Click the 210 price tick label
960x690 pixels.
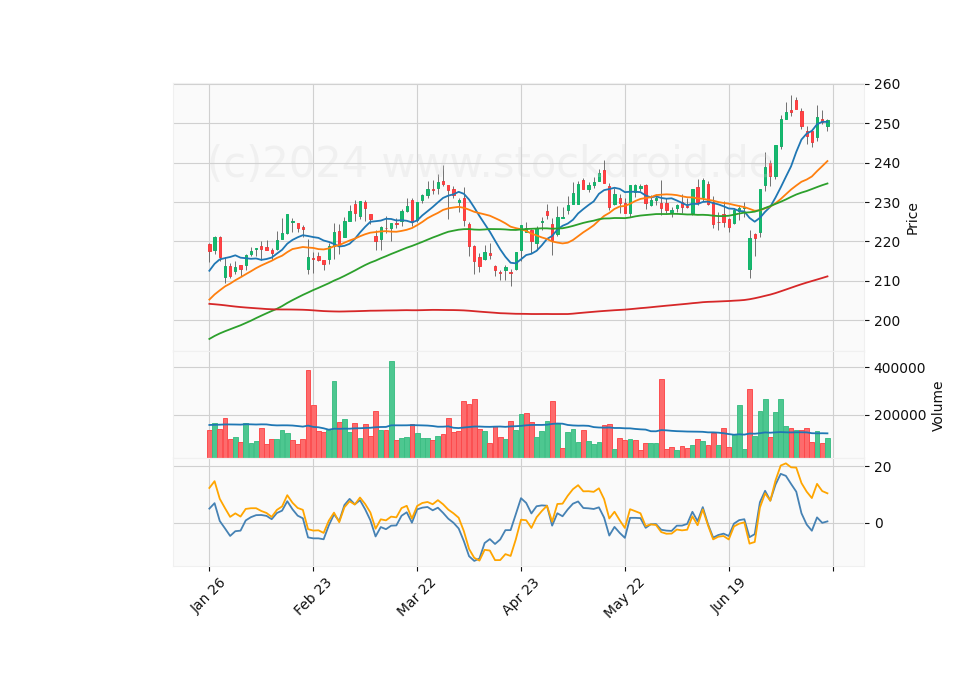887,282
